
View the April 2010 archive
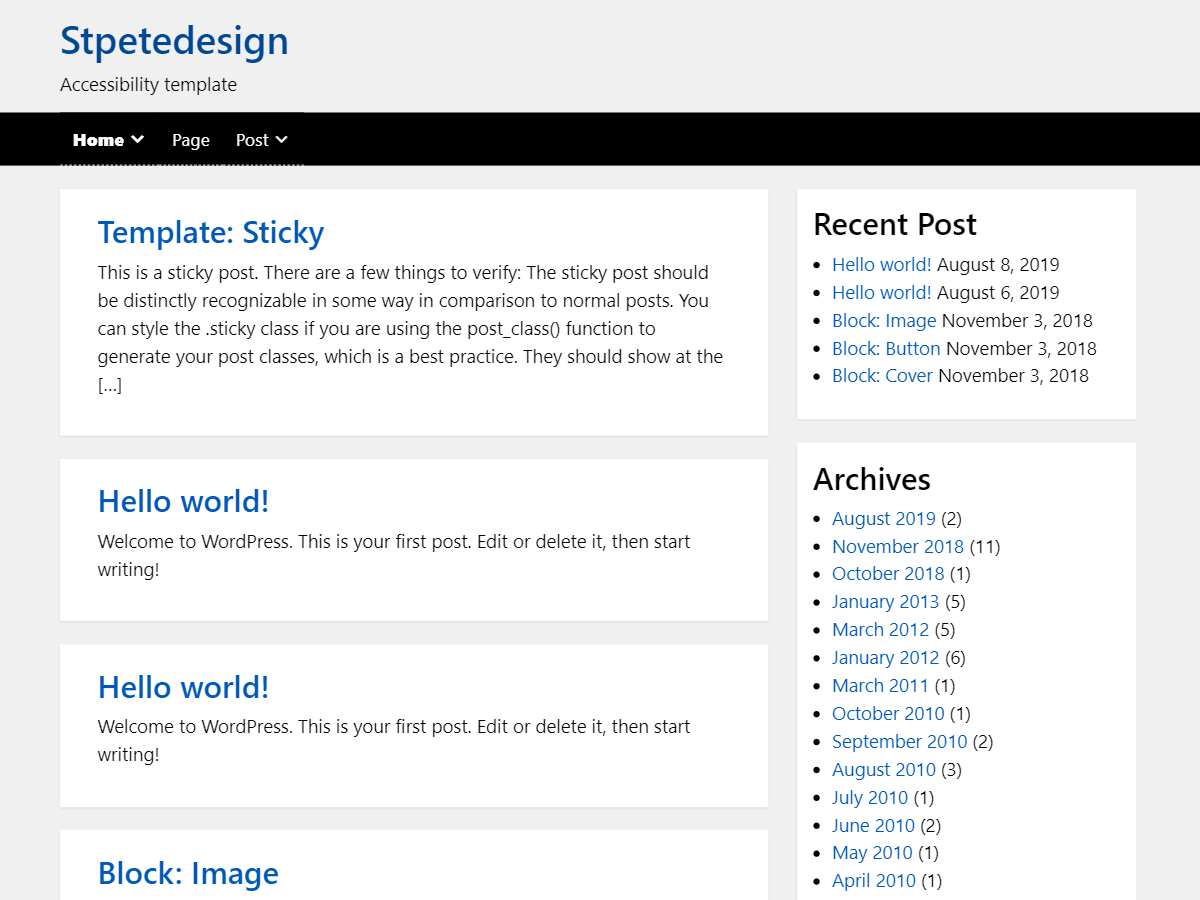pos(874,881)
